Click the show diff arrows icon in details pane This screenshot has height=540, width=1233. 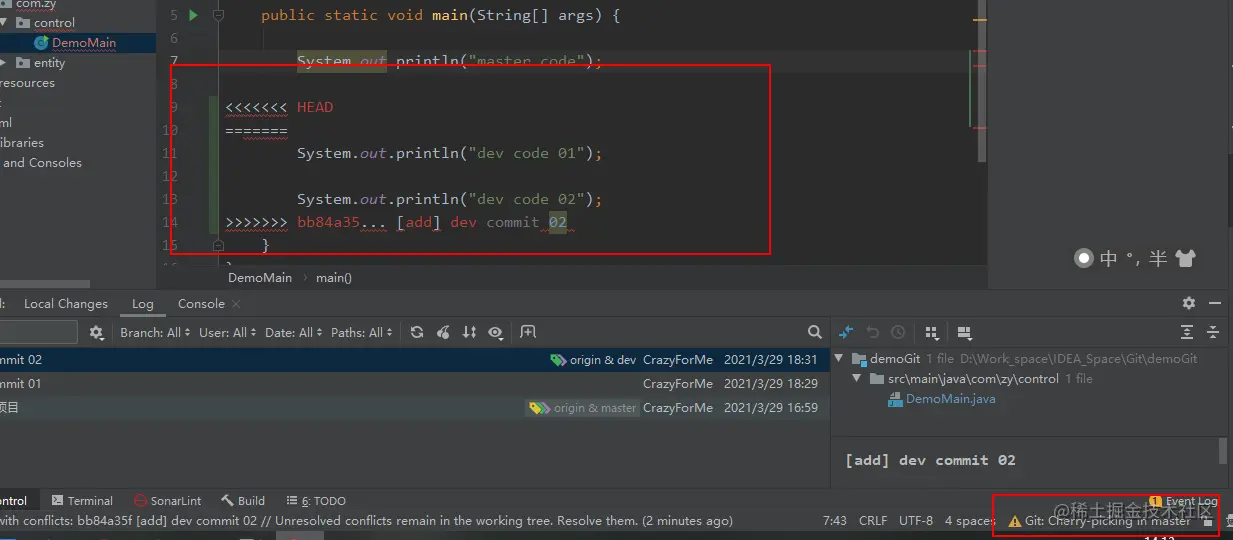pyautogui.click(x=846, y=332)
